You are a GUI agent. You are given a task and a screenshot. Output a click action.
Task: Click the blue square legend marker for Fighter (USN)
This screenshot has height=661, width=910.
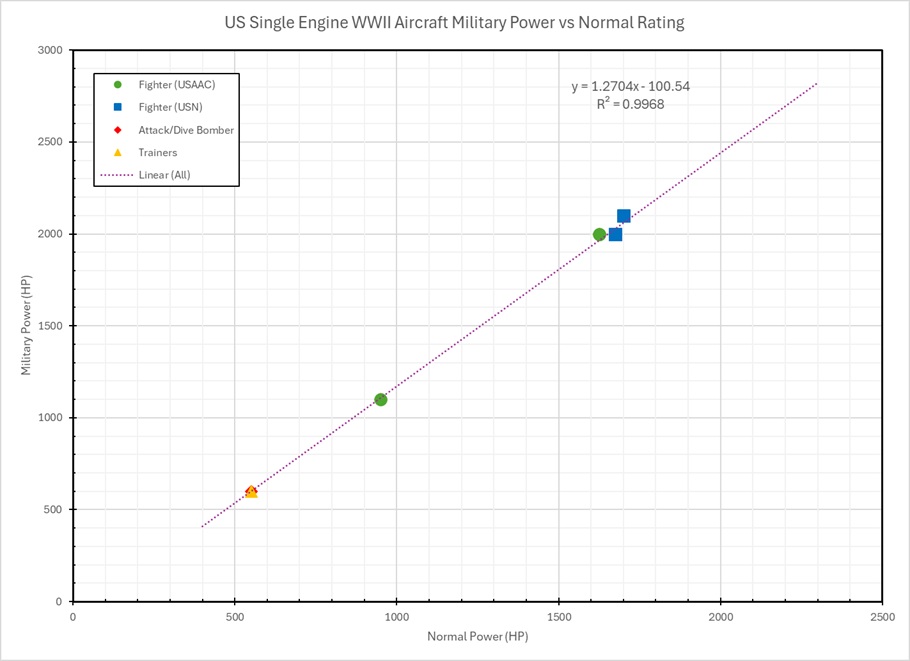point(118,107)
